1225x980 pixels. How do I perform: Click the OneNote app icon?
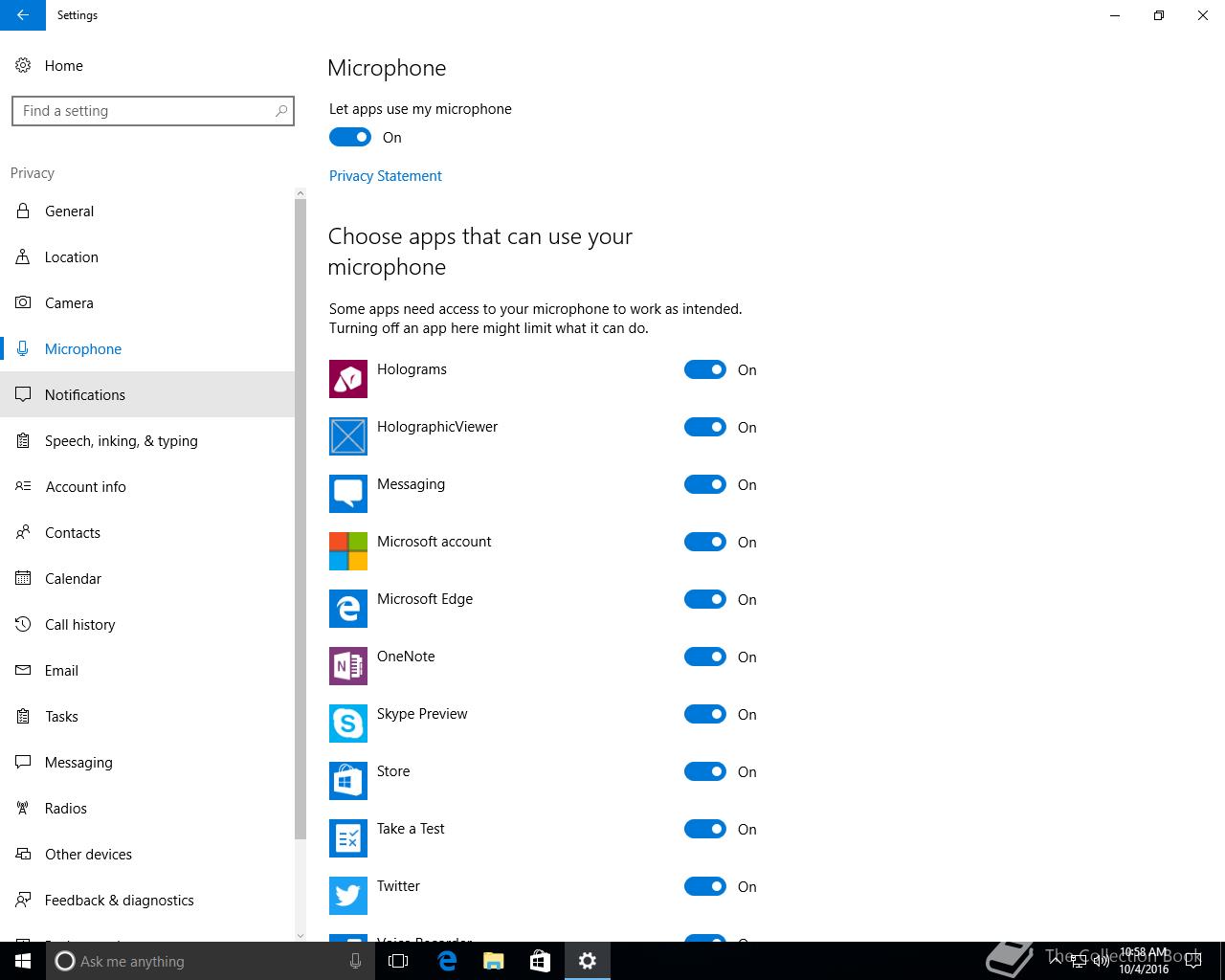pyautogui.click(x=348, y=666)
